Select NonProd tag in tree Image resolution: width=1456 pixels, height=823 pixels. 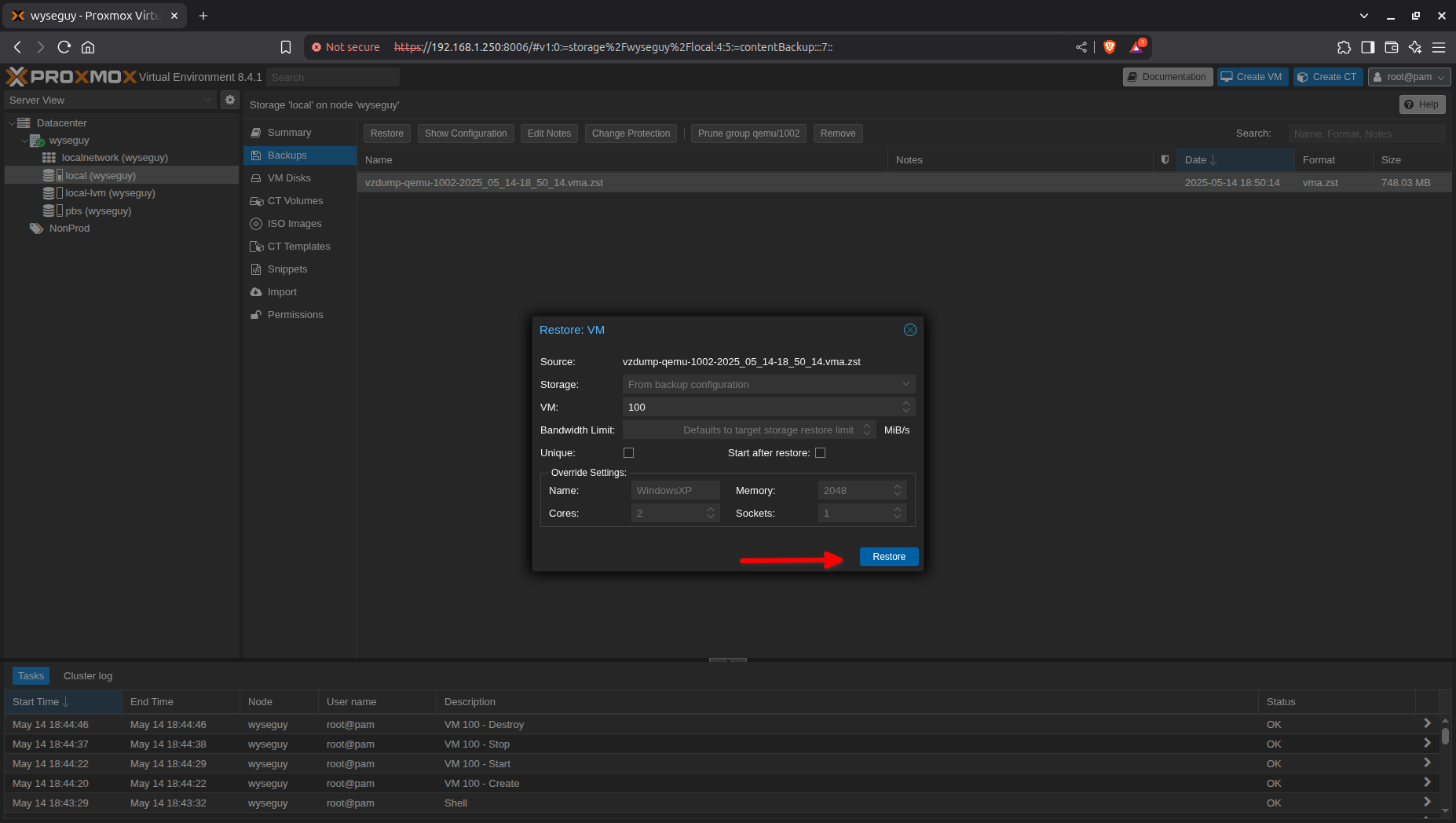tap(69, 229)
